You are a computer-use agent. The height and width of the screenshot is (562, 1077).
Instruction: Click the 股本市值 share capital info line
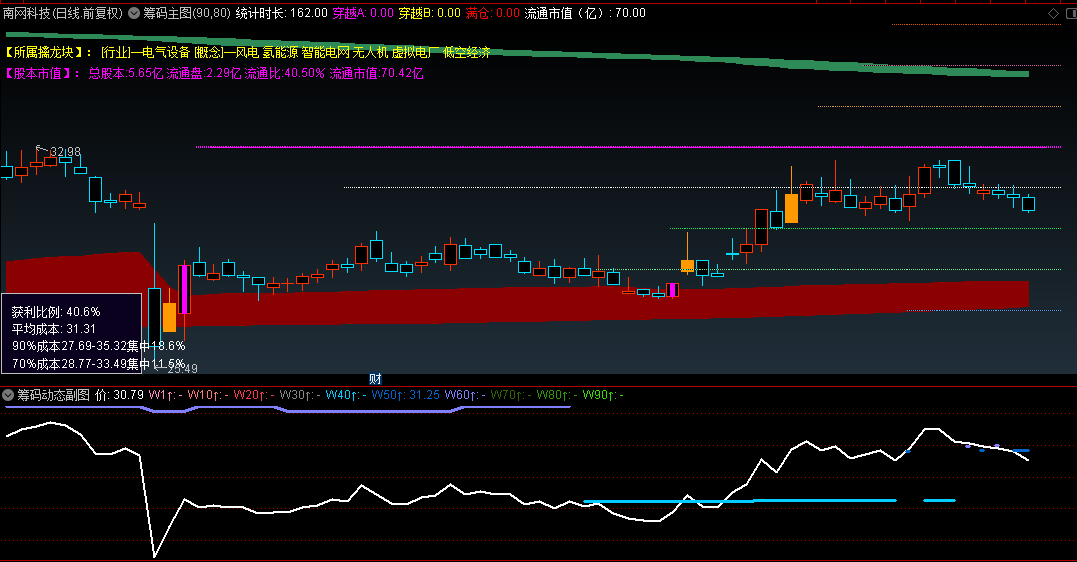click(x=215, y=73)
